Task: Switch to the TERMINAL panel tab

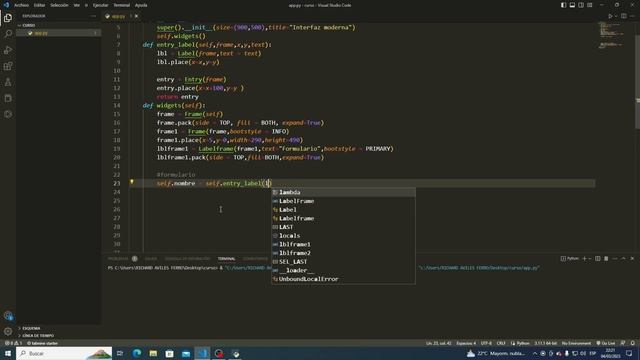Action: (x=226, y=258)
